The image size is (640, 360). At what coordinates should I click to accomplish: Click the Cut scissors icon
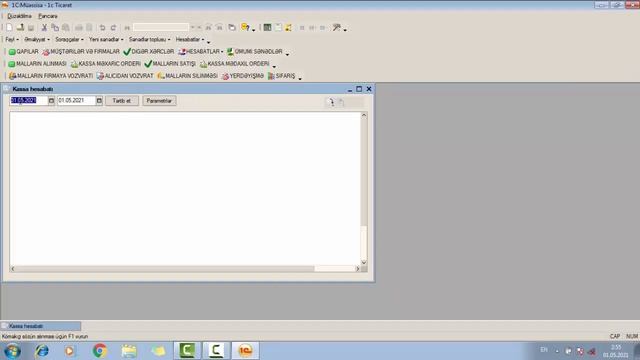tap(44, 27)
